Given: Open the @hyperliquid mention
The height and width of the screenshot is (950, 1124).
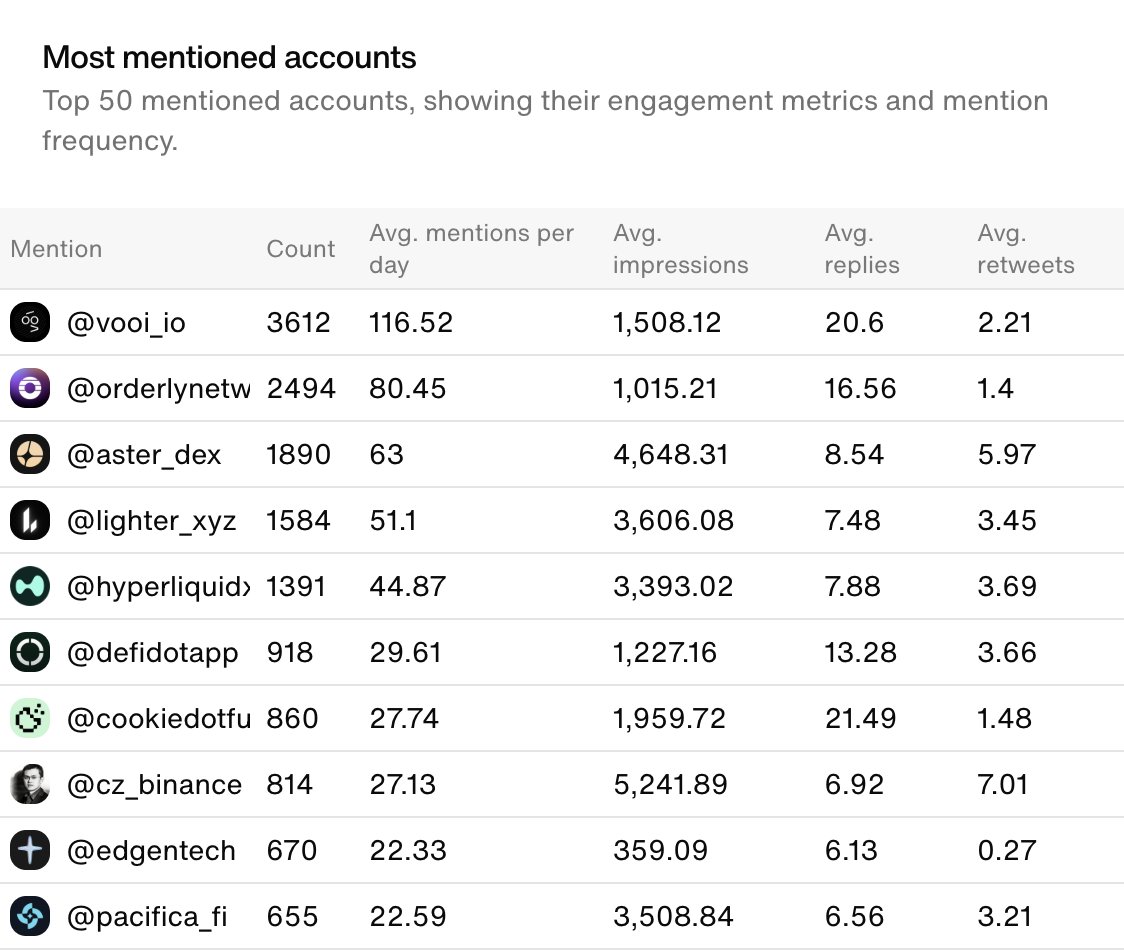Looking at the screenshot, I should tap(158, 586).
